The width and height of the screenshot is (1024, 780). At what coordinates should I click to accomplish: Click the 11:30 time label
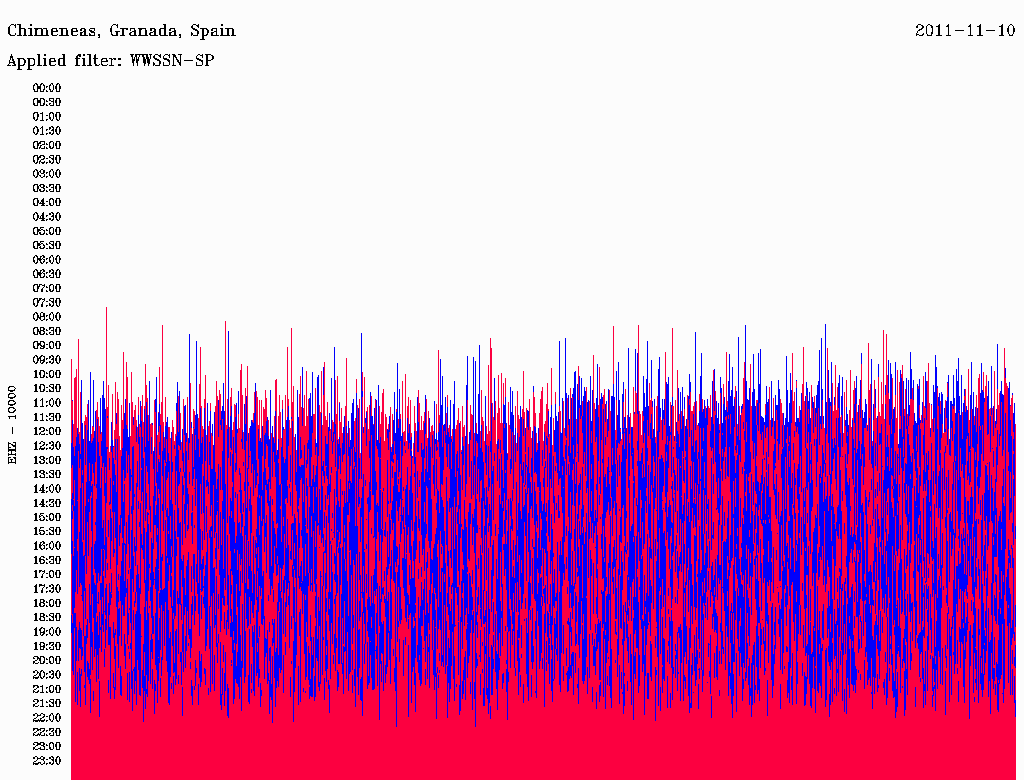pyautogui.click(x=47, y=417)
